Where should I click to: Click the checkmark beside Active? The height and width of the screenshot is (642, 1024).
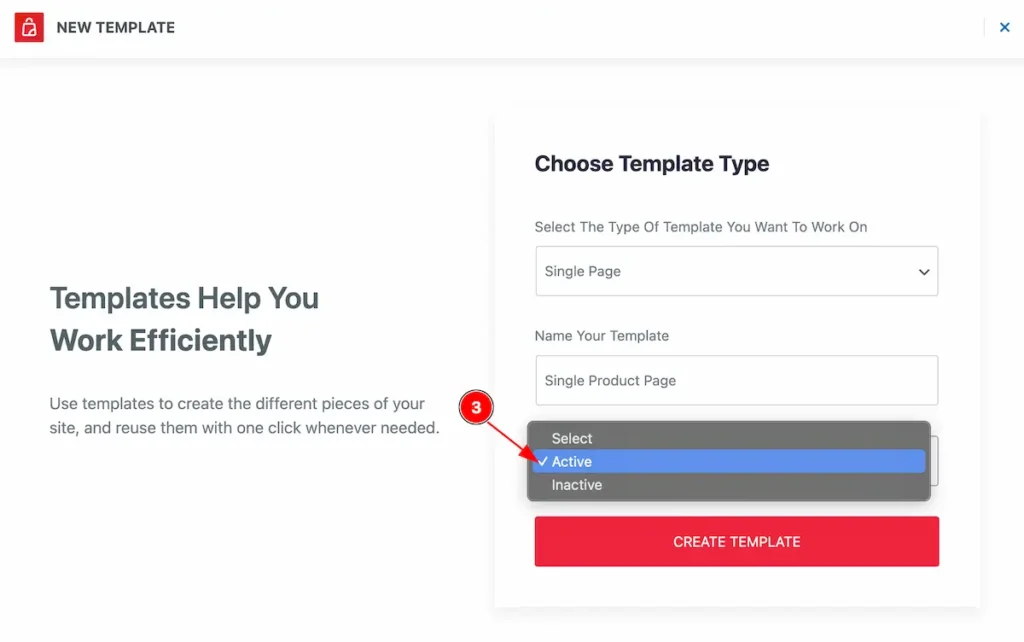[542, 461]
